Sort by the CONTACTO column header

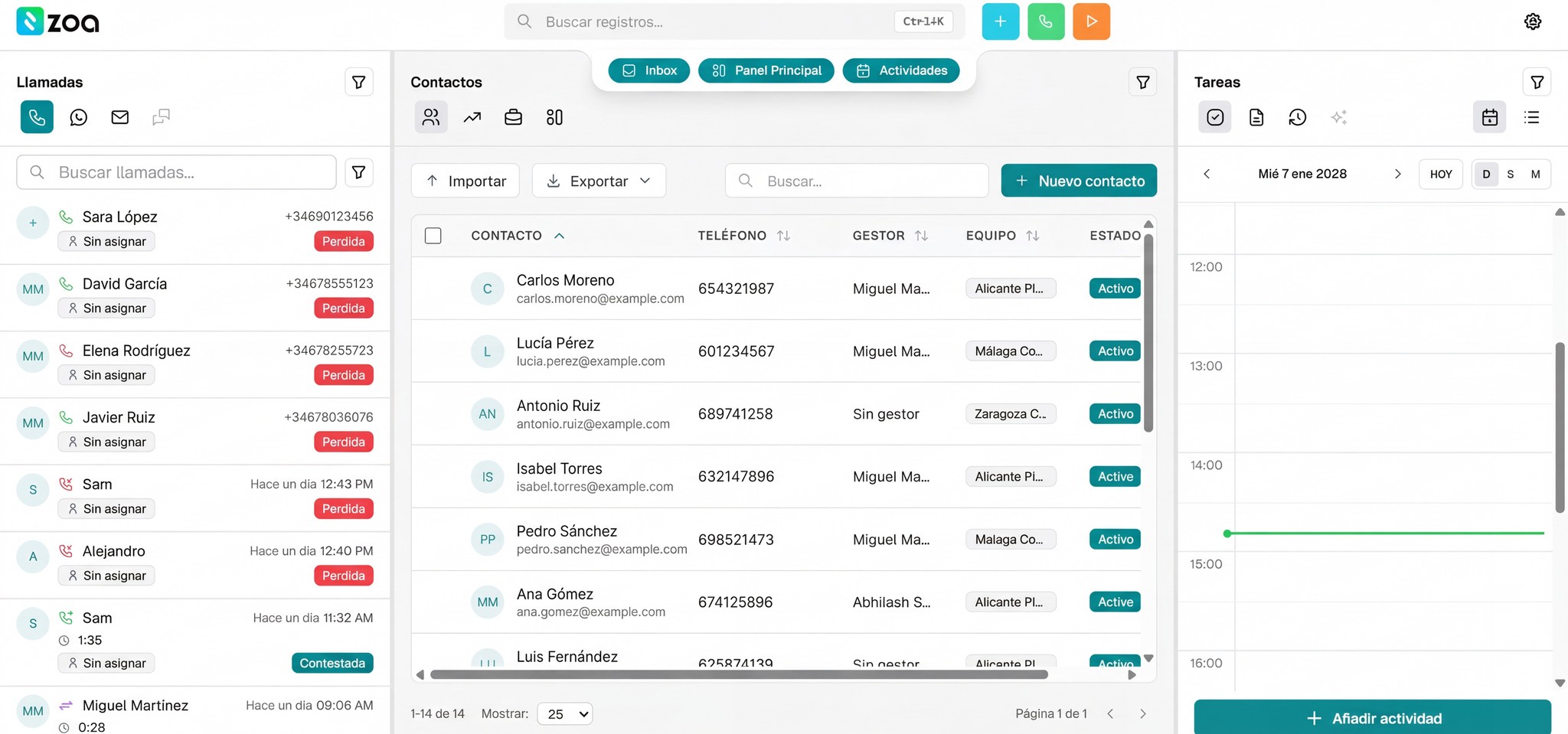(518, 236)
